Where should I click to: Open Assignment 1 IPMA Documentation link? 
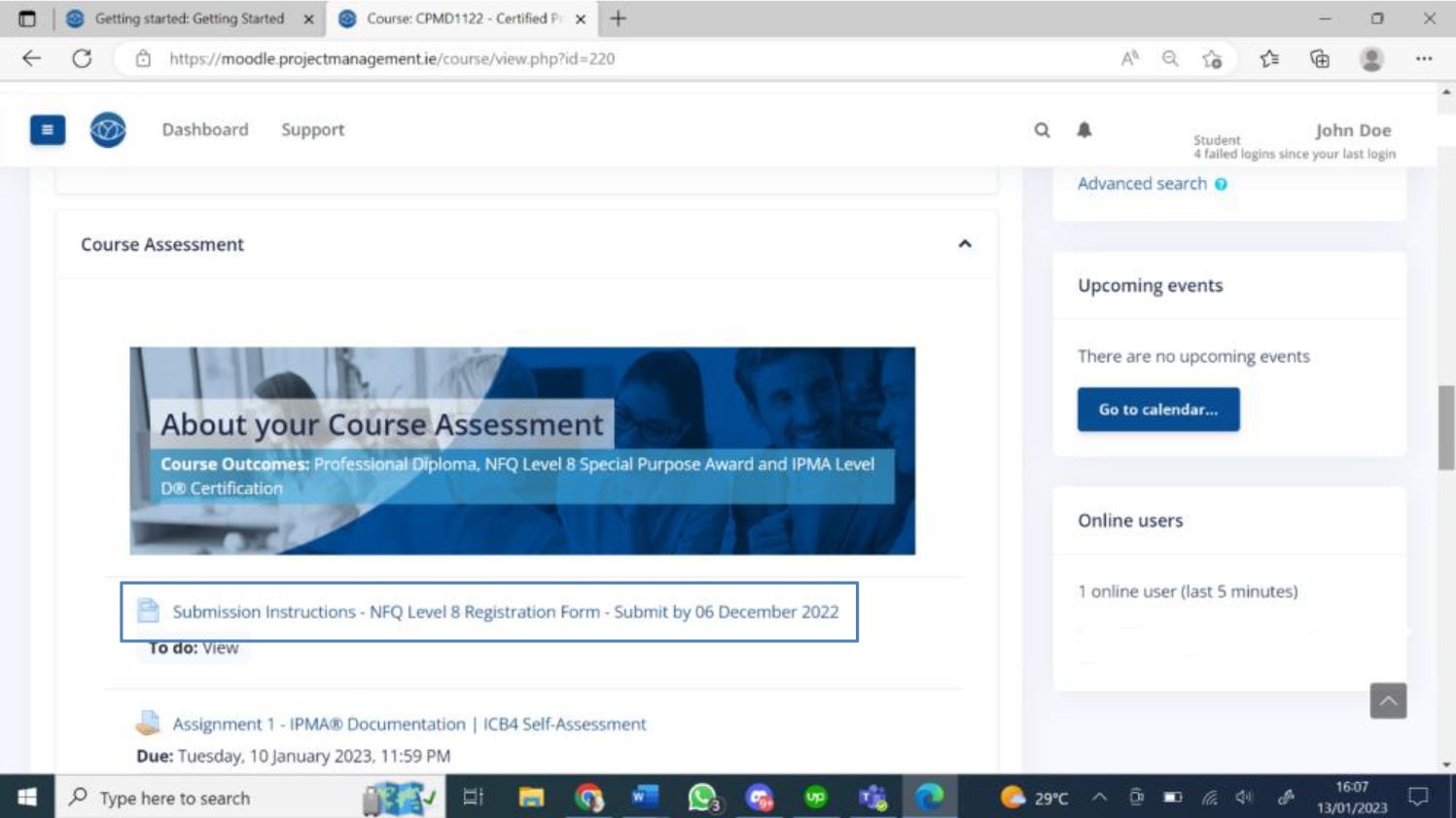point(409,724)
